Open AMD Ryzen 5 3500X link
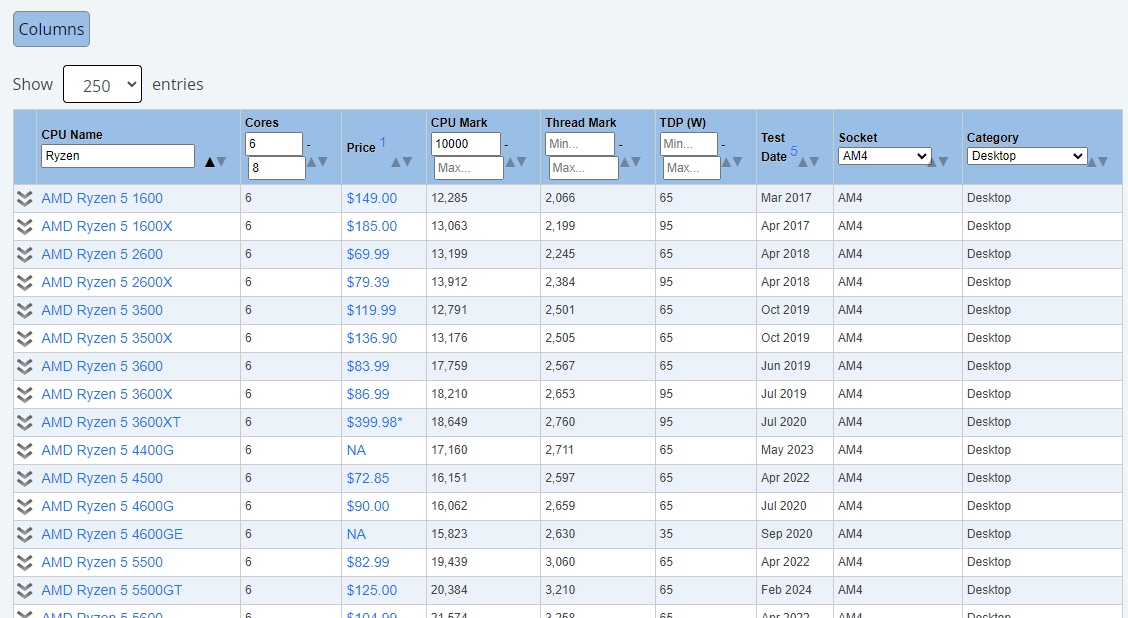The width and height of the screenshot is (1128, 618). (107, 339)
